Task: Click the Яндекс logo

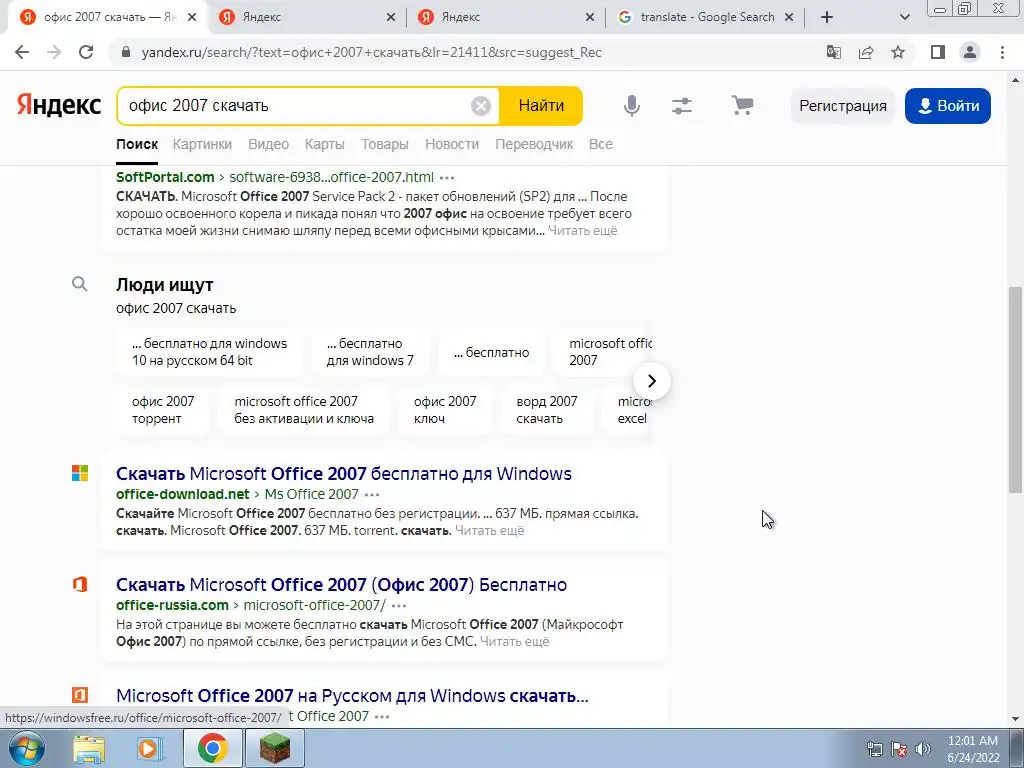Action: (59, 105)
